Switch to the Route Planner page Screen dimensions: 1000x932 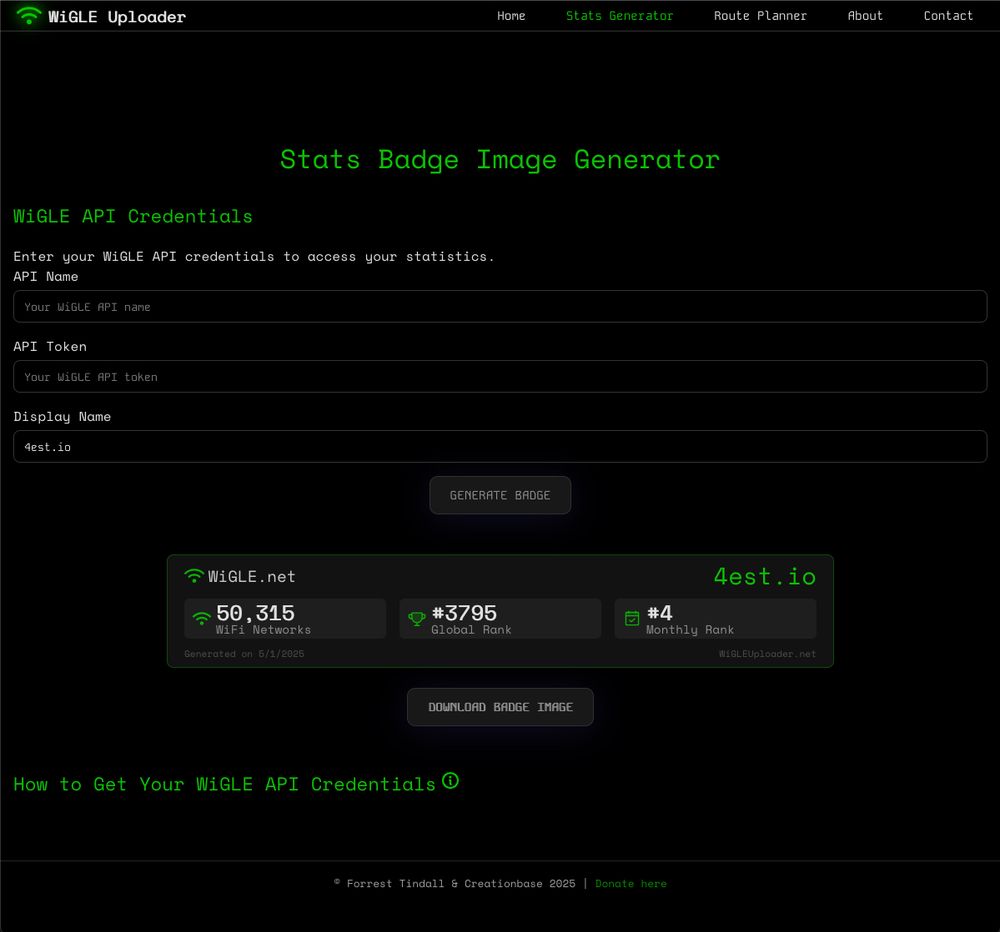coord(760,15)
